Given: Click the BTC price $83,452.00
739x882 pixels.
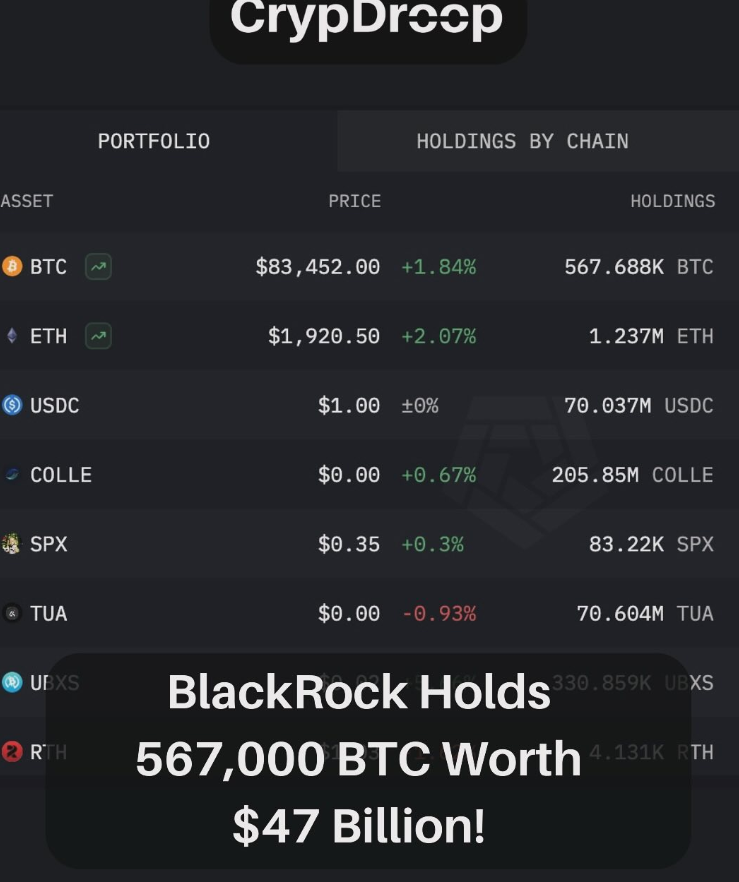Looking at the screenshot, I should coord(317,267).
